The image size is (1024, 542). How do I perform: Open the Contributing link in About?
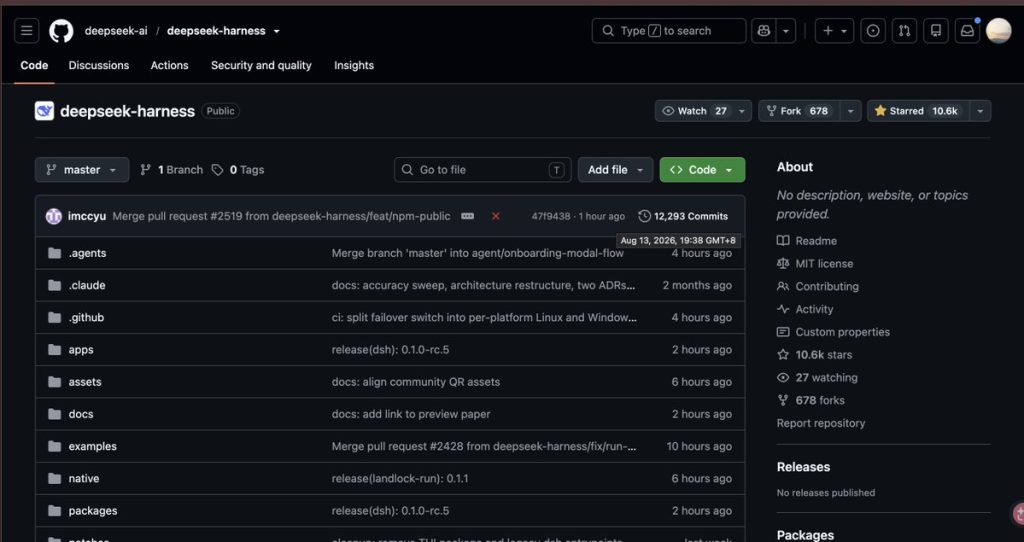[x=827, y=287]
